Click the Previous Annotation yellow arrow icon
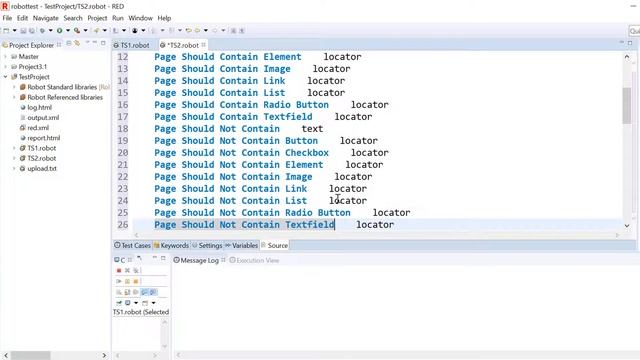 pyautogui.click(x=198, y=31)
